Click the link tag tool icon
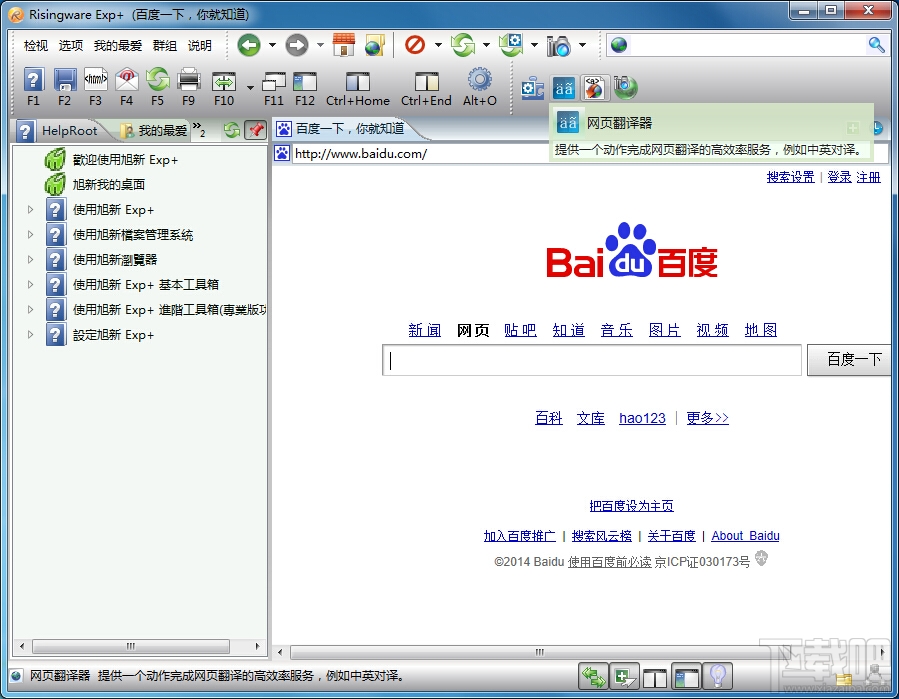 (x=594, y=88)
